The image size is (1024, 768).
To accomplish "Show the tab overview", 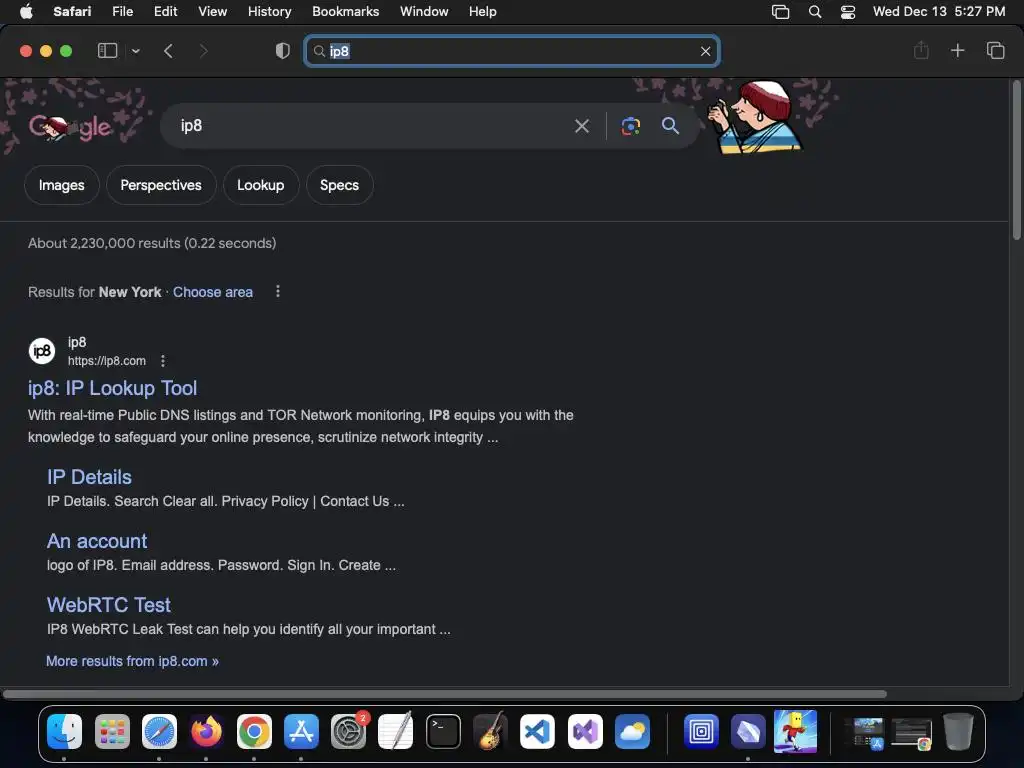I will pos(995,50).
